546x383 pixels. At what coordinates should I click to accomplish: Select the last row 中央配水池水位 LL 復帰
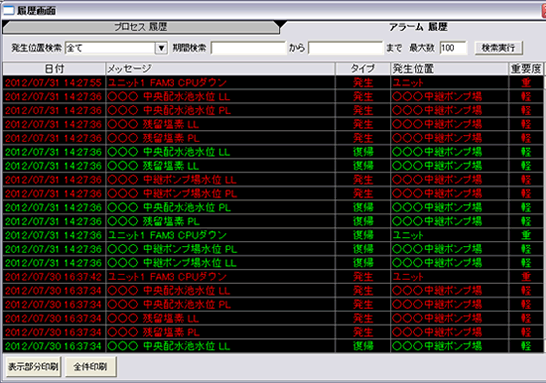tap(273, 346)
